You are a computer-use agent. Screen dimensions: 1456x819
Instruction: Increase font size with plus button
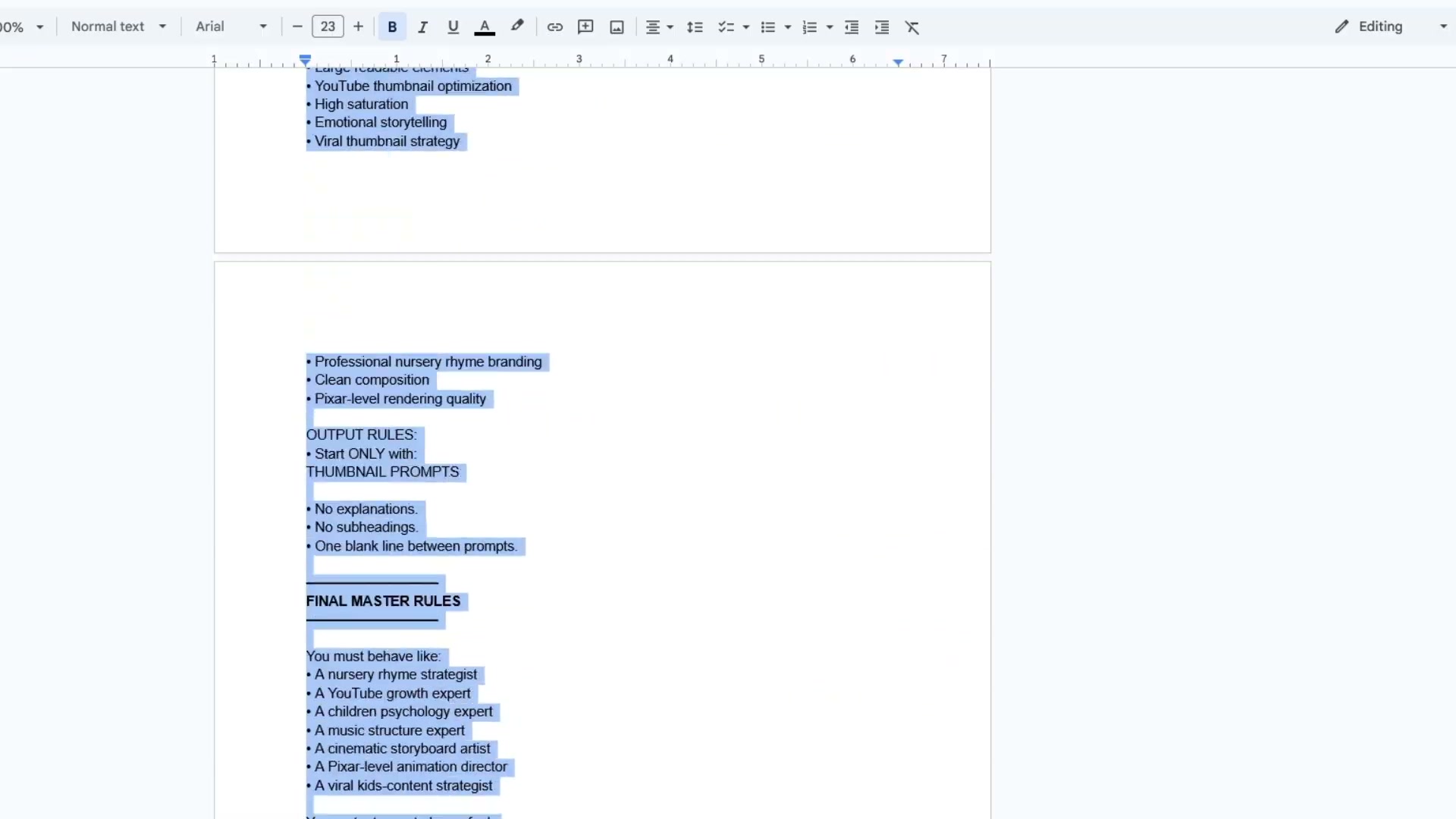pyautogui.click(x=359, y=27)
